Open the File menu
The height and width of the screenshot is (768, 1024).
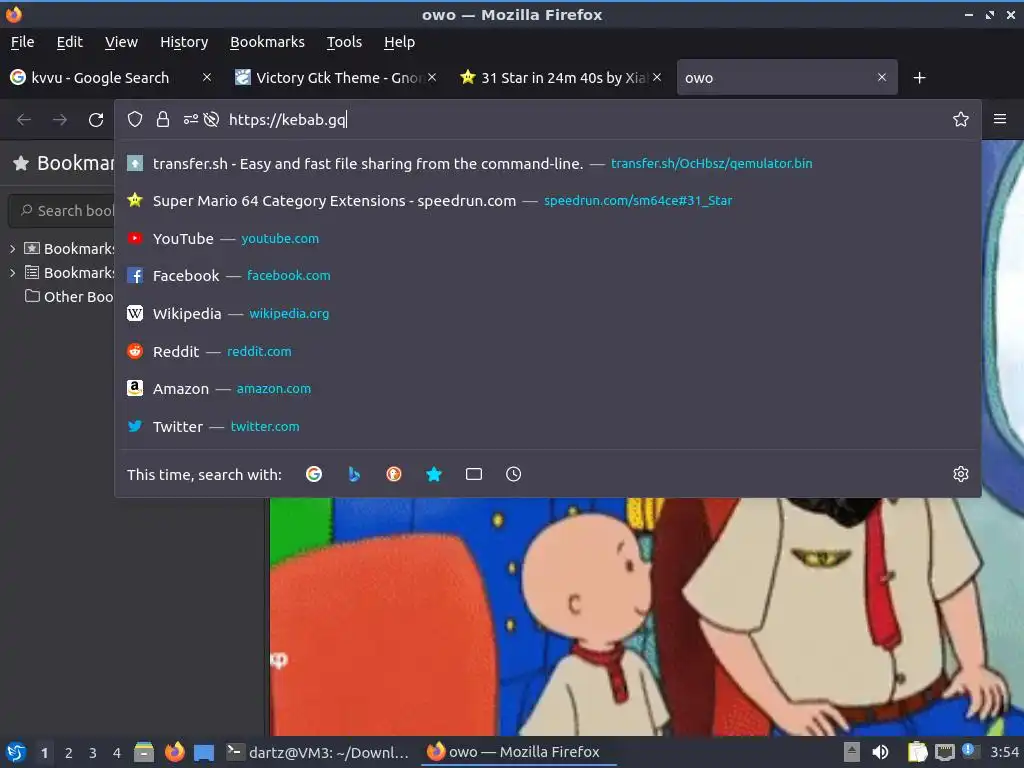pyautogui.click(x=22, y=42)
